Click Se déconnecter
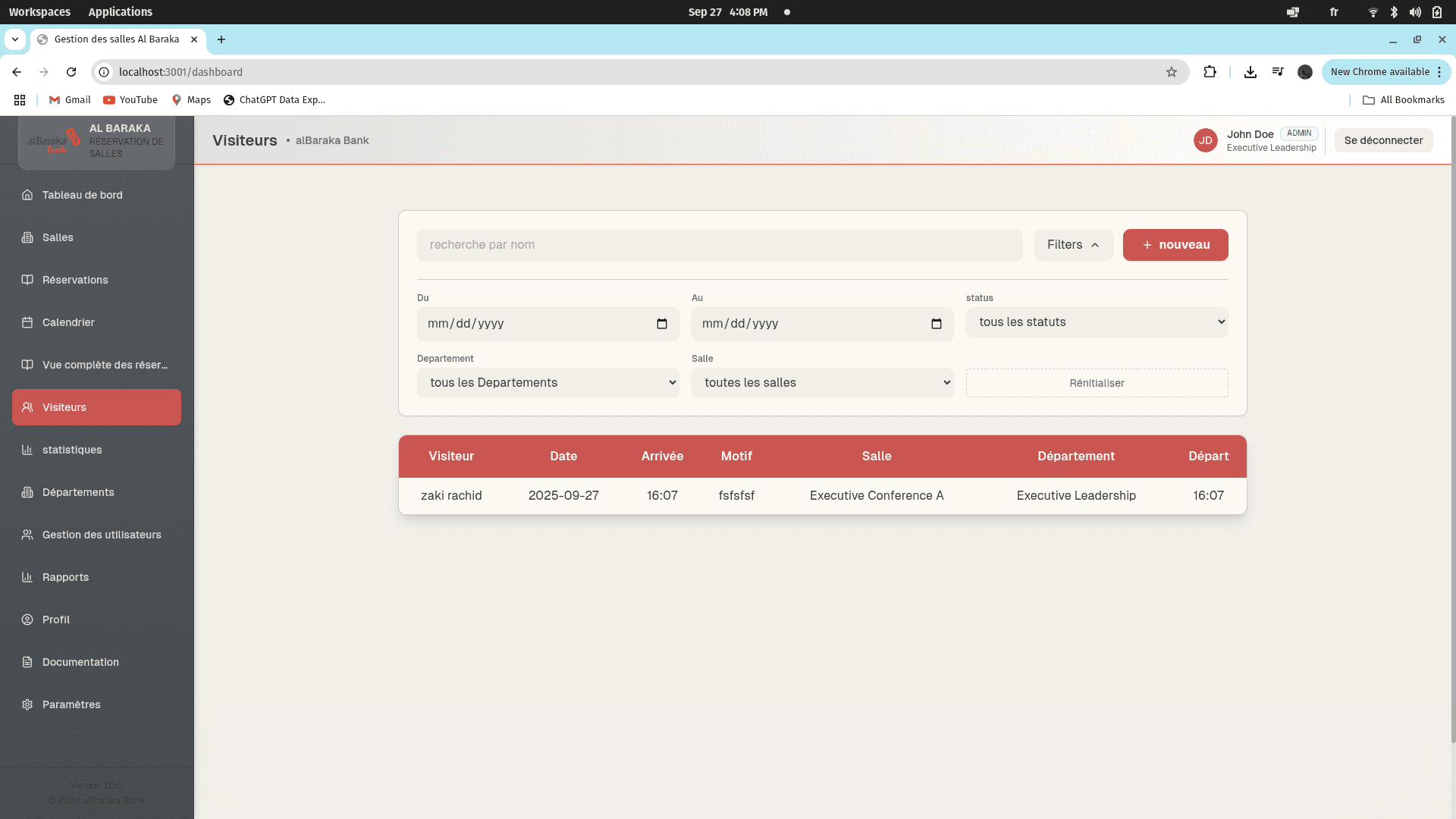 (1383, 140)
